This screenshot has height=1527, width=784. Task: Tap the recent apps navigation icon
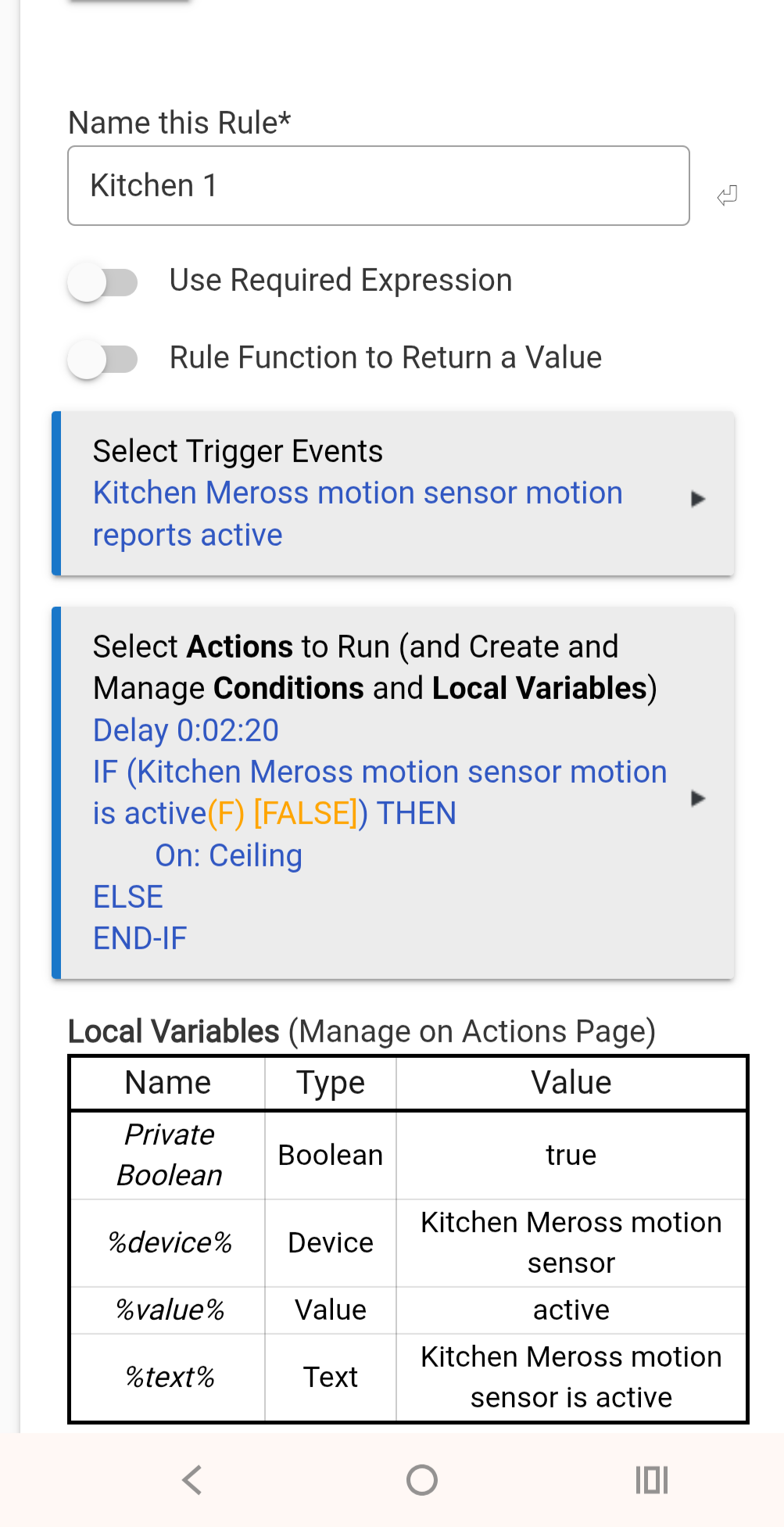(651, 1479)
